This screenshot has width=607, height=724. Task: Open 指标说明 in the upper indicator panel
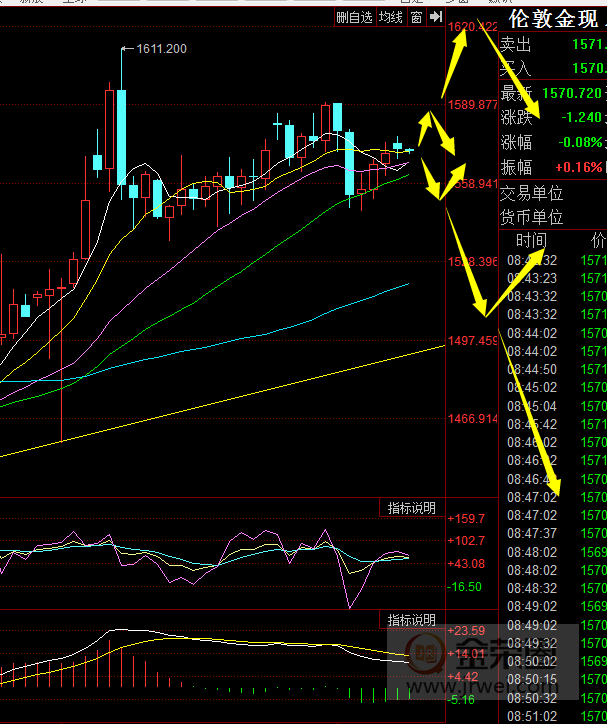(412, 508)
